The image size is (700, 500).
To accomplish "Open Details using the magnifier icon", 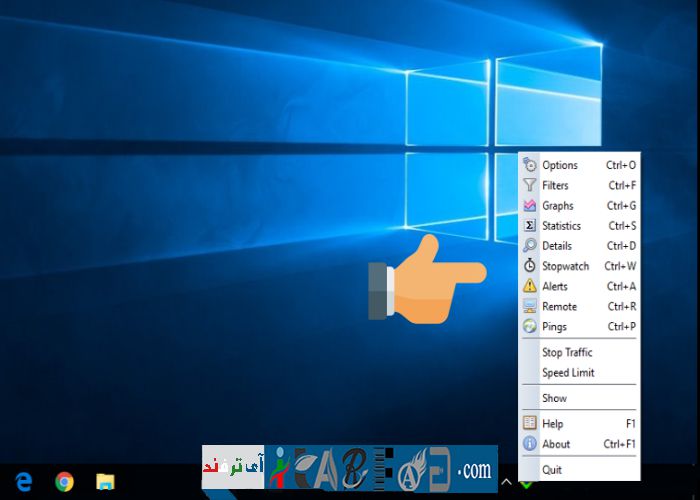I will coord(530,246).
